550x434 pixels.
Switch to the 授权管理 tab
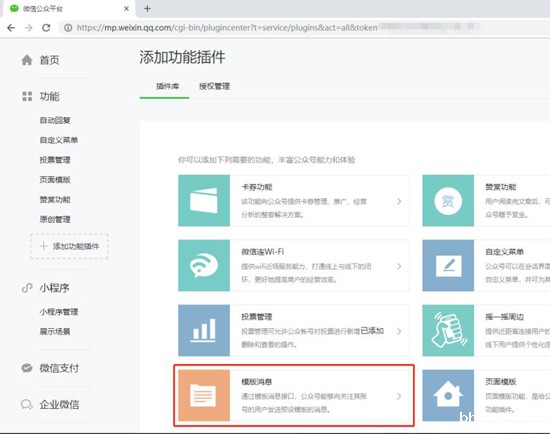[214, 86]
